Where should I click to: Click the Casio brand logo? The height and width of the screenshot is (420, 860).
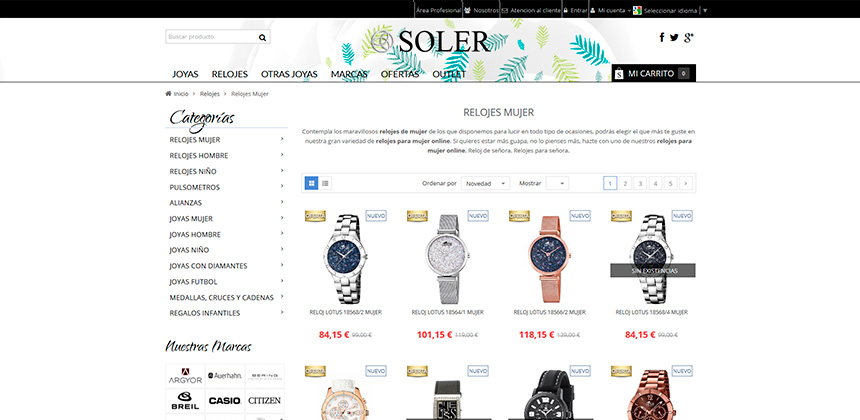pyautogui.click(x=225, y=400)
